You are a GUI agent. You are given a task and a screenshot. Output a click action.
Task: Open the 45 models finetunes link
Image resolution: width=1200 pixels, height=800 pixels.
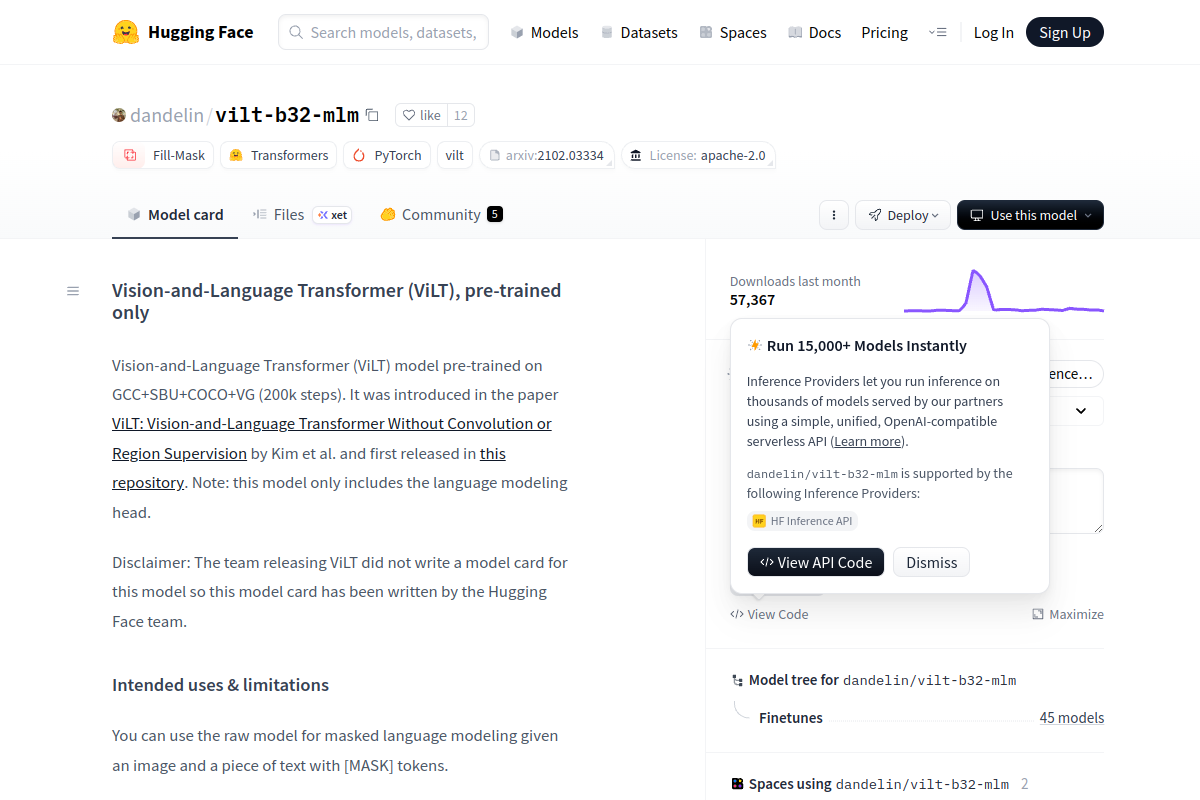[1072, 717]
